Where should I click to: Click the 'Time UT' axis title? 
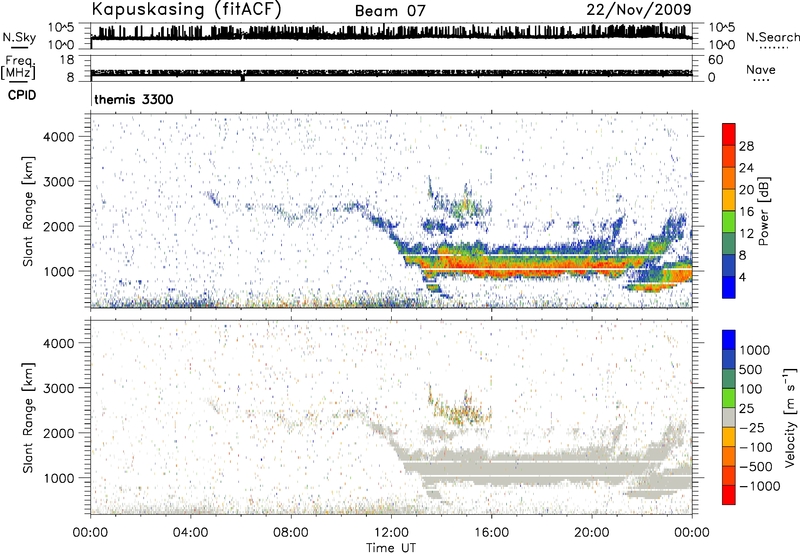click(391, 548)
